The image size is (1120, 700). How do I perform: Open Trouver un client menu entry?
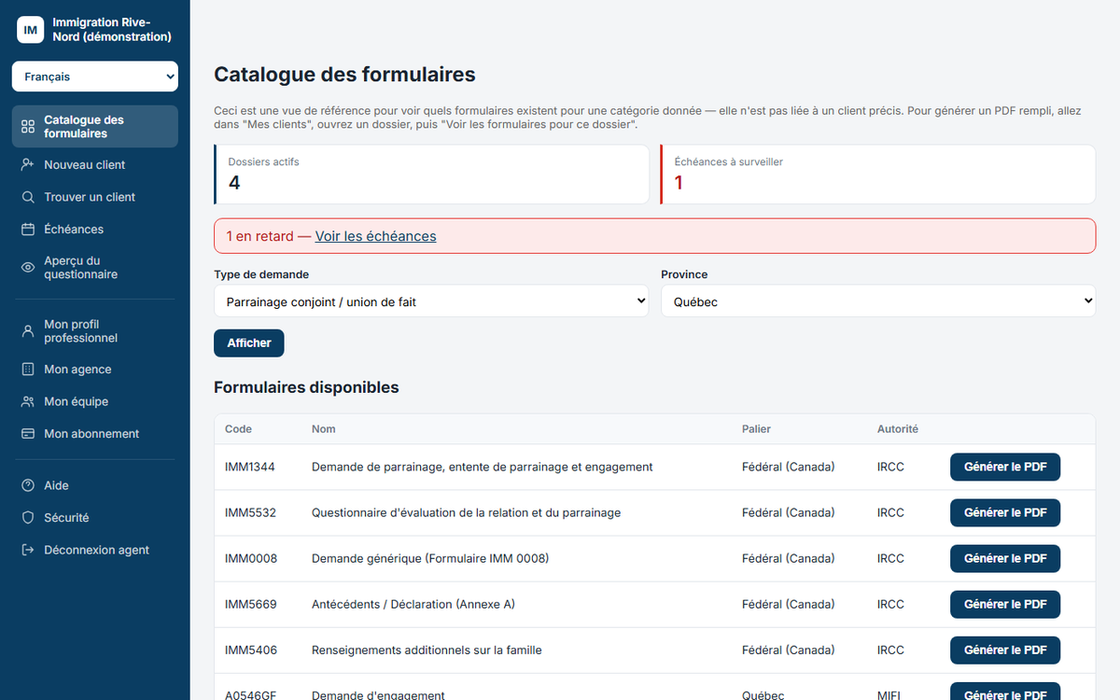(x=95, y=197)
